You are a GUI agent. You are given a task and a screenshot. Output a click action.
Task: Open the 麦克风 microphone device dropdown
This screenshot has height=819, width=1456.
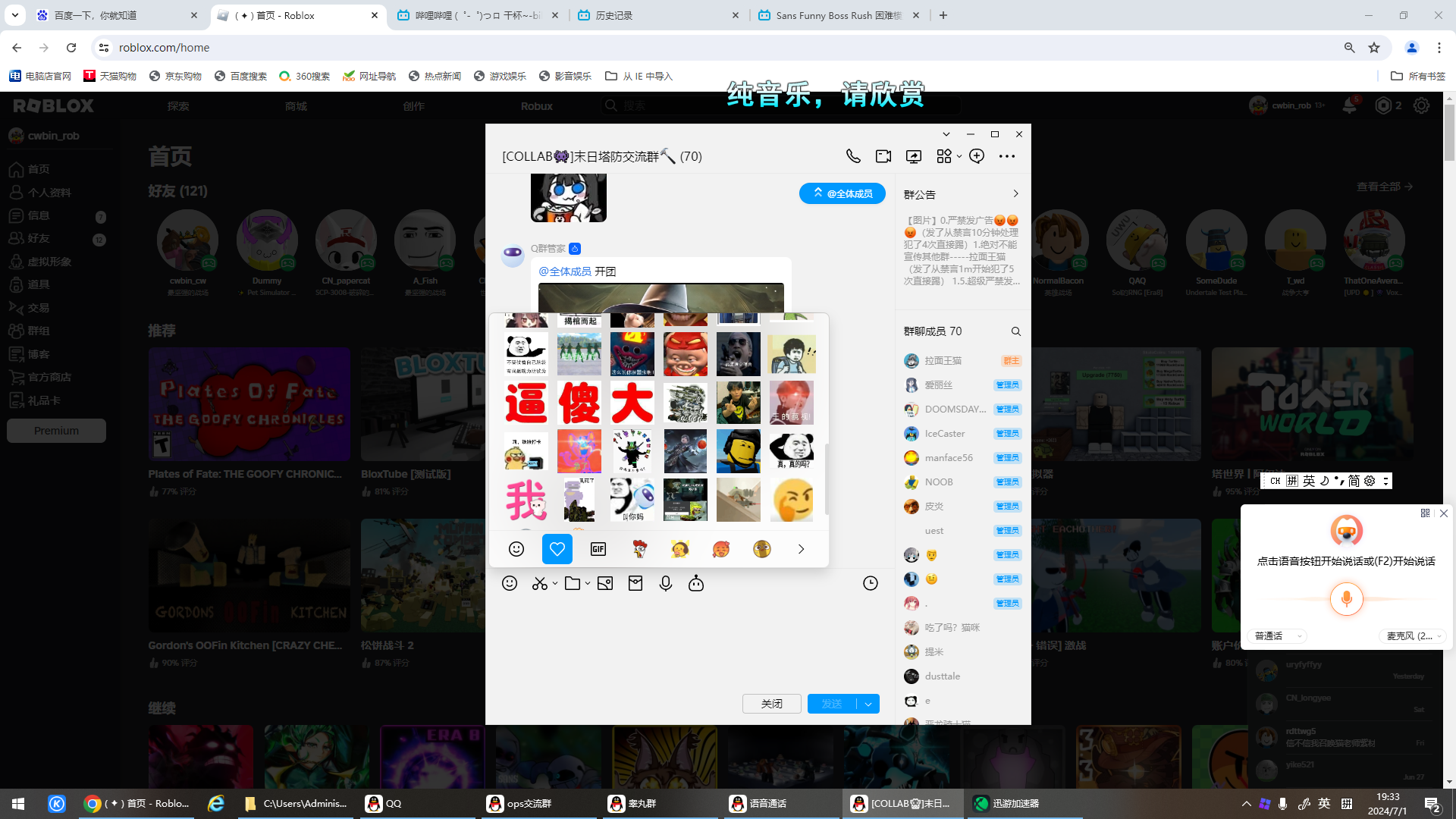(1414, 636)
